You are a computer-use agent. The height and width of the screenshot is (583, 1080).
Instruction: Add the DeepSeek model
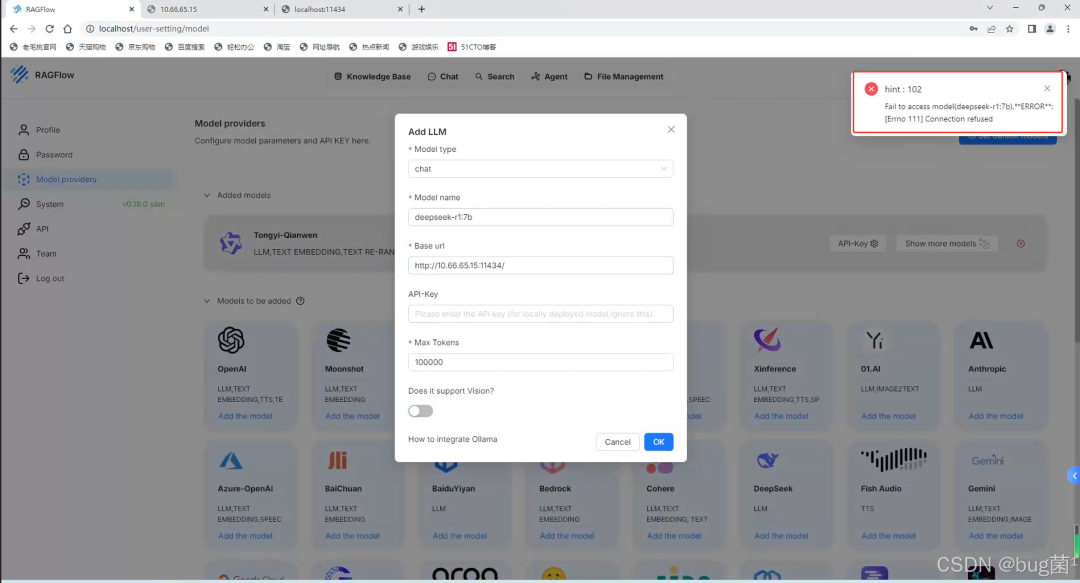point(781,536)
